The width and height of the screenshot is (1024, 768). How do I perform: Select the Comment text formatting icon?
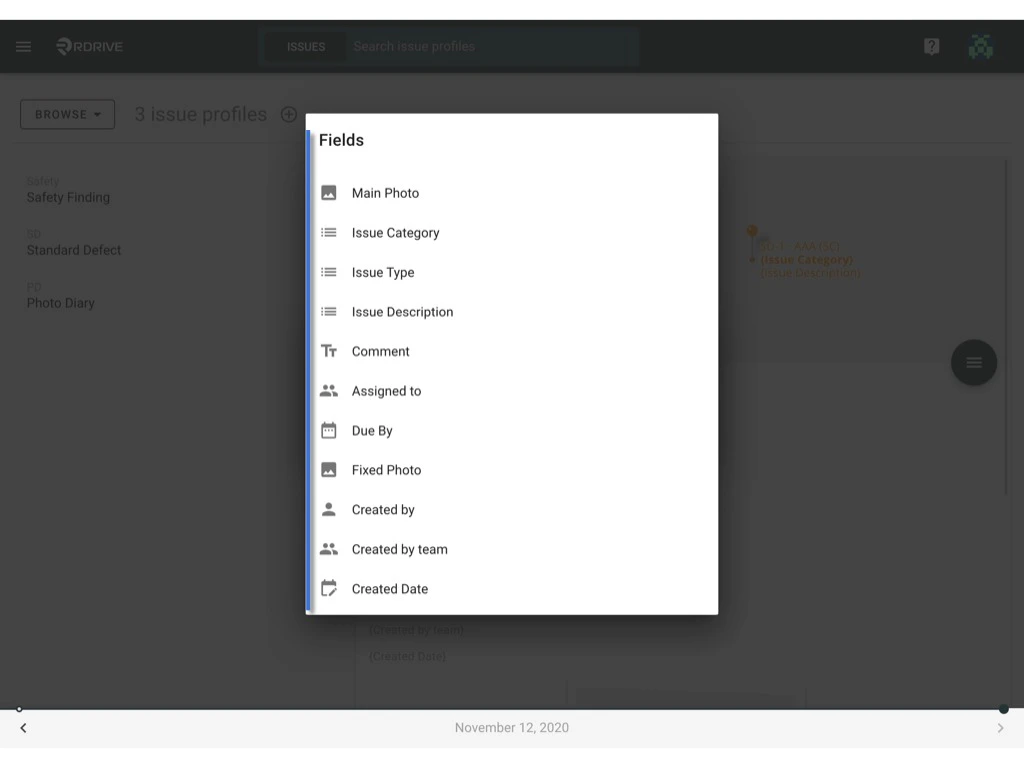328,351
